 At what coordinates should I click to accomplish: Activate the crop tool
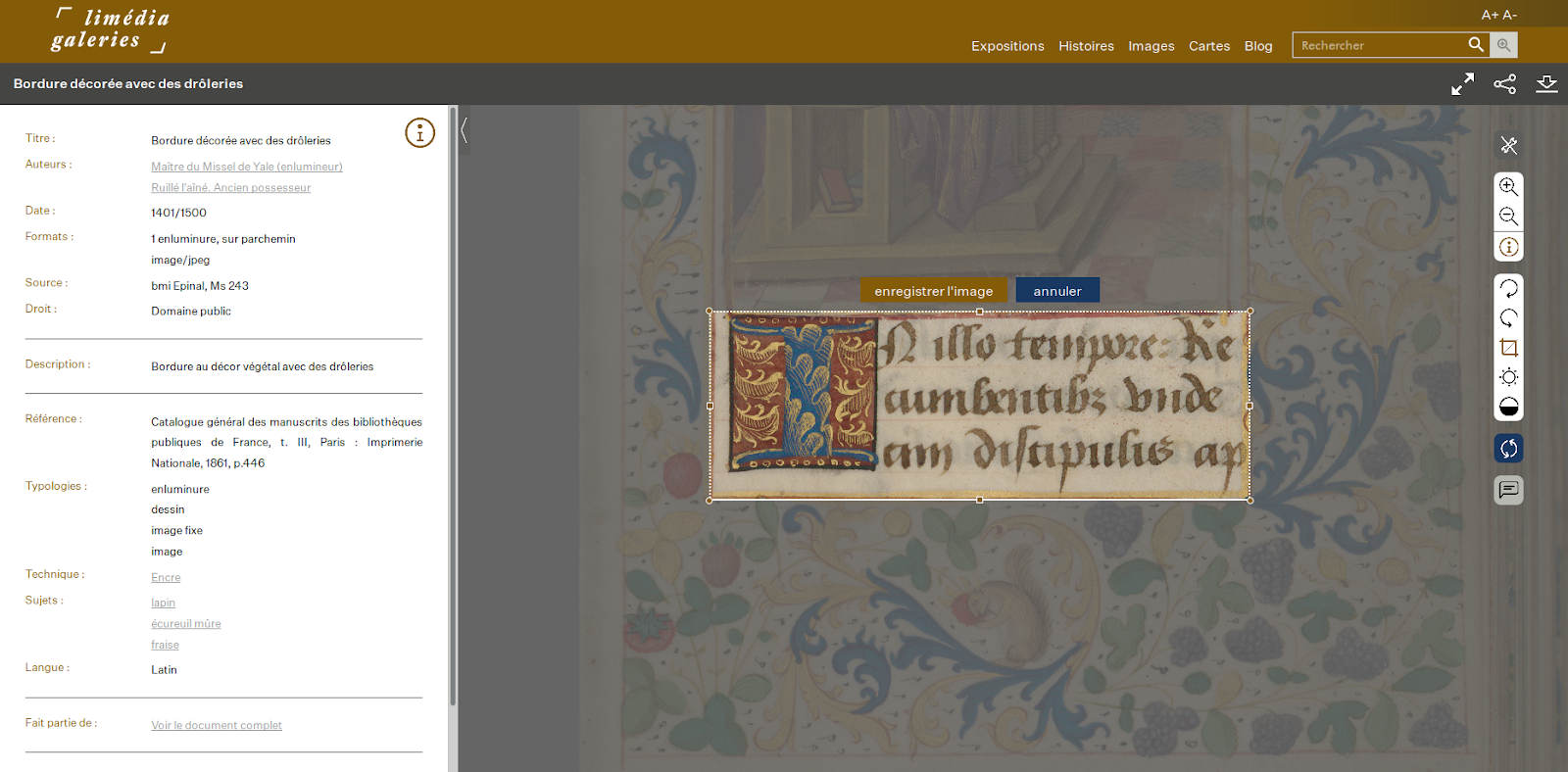(x=1509, y=348)
